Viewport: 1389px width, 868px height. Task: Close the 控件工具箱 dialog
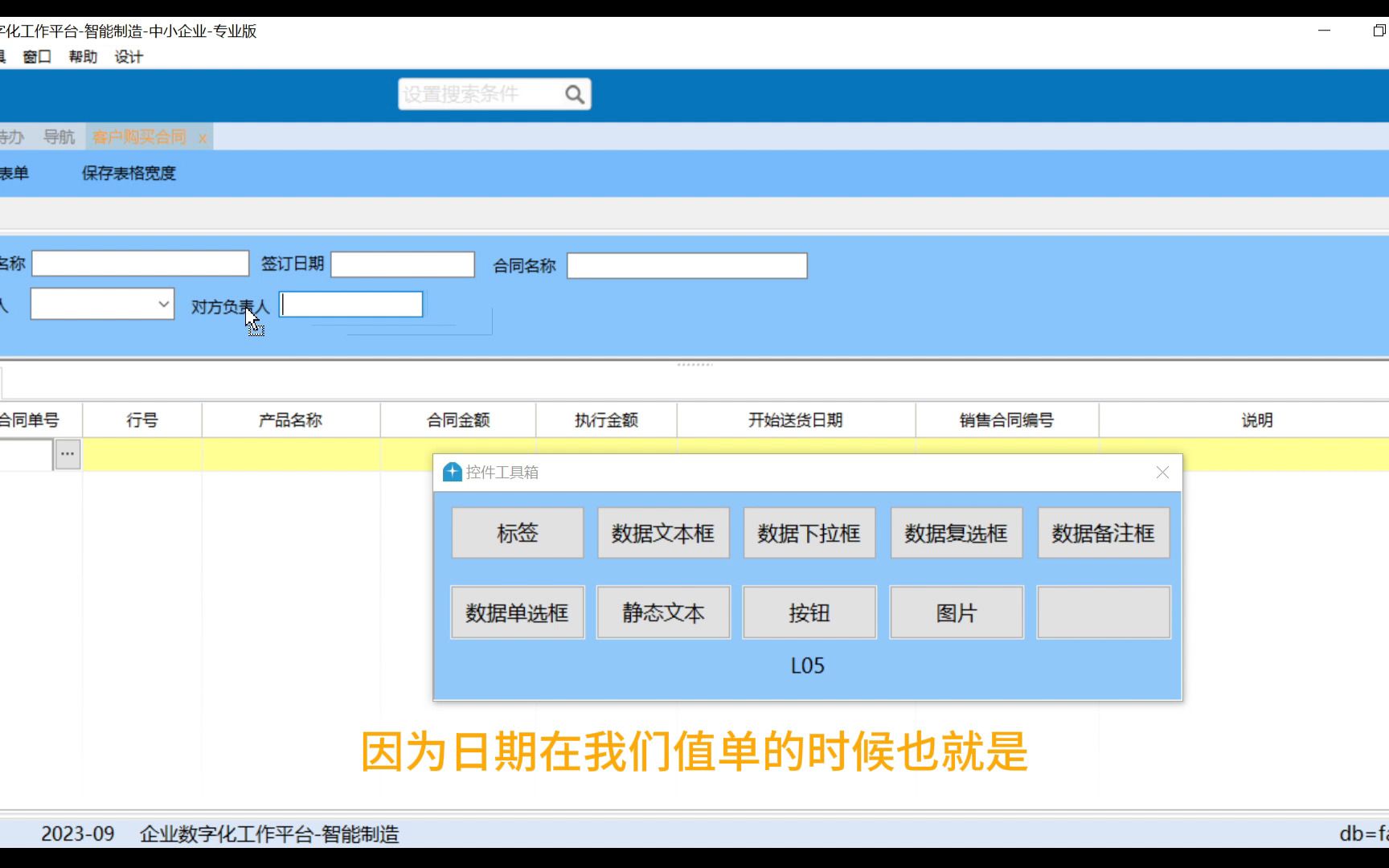(1162, 473)
